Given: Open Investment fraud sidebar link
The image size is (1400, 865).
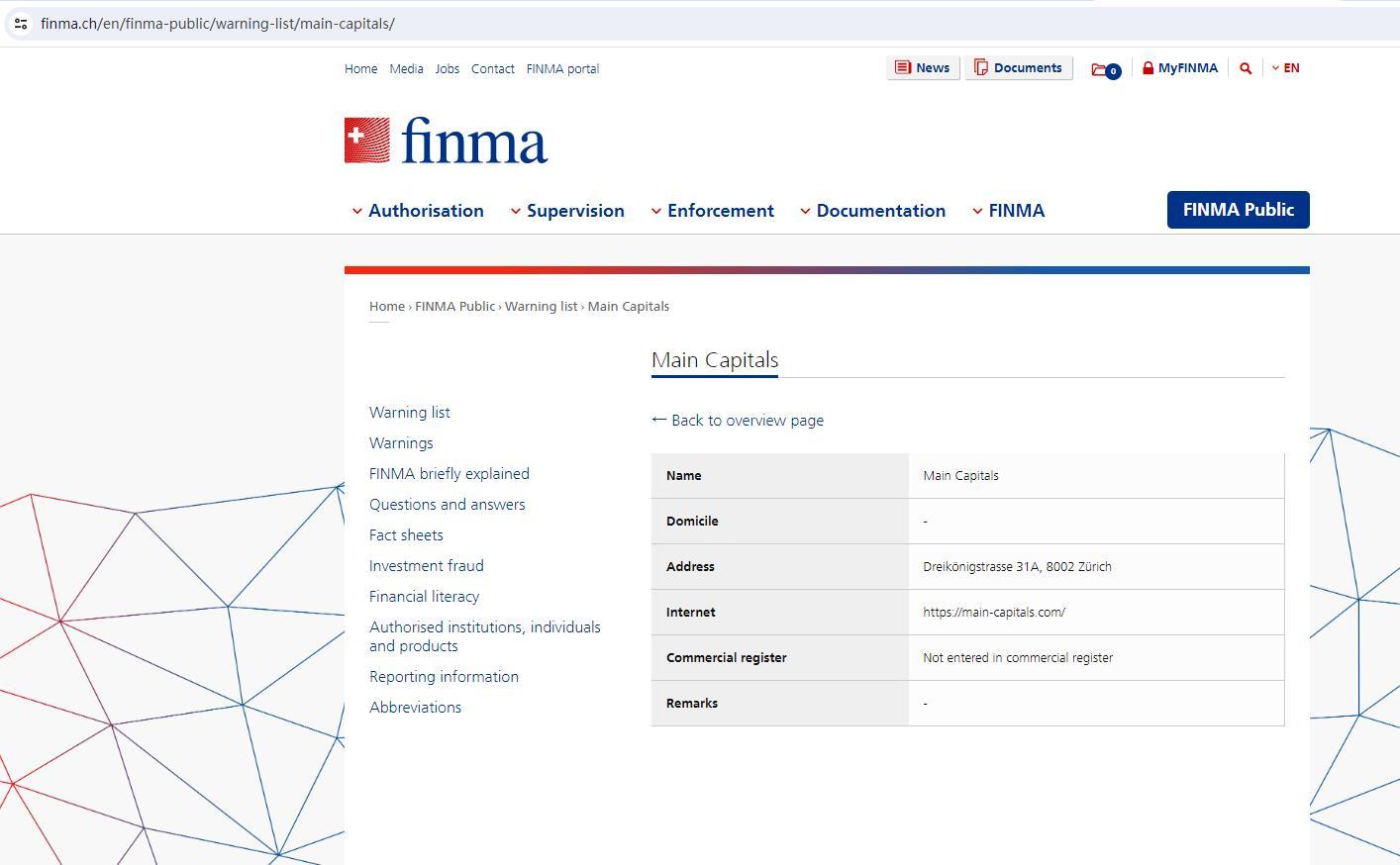Looking at the screenshot, I should pyautogui.click(x=426, y=566).
